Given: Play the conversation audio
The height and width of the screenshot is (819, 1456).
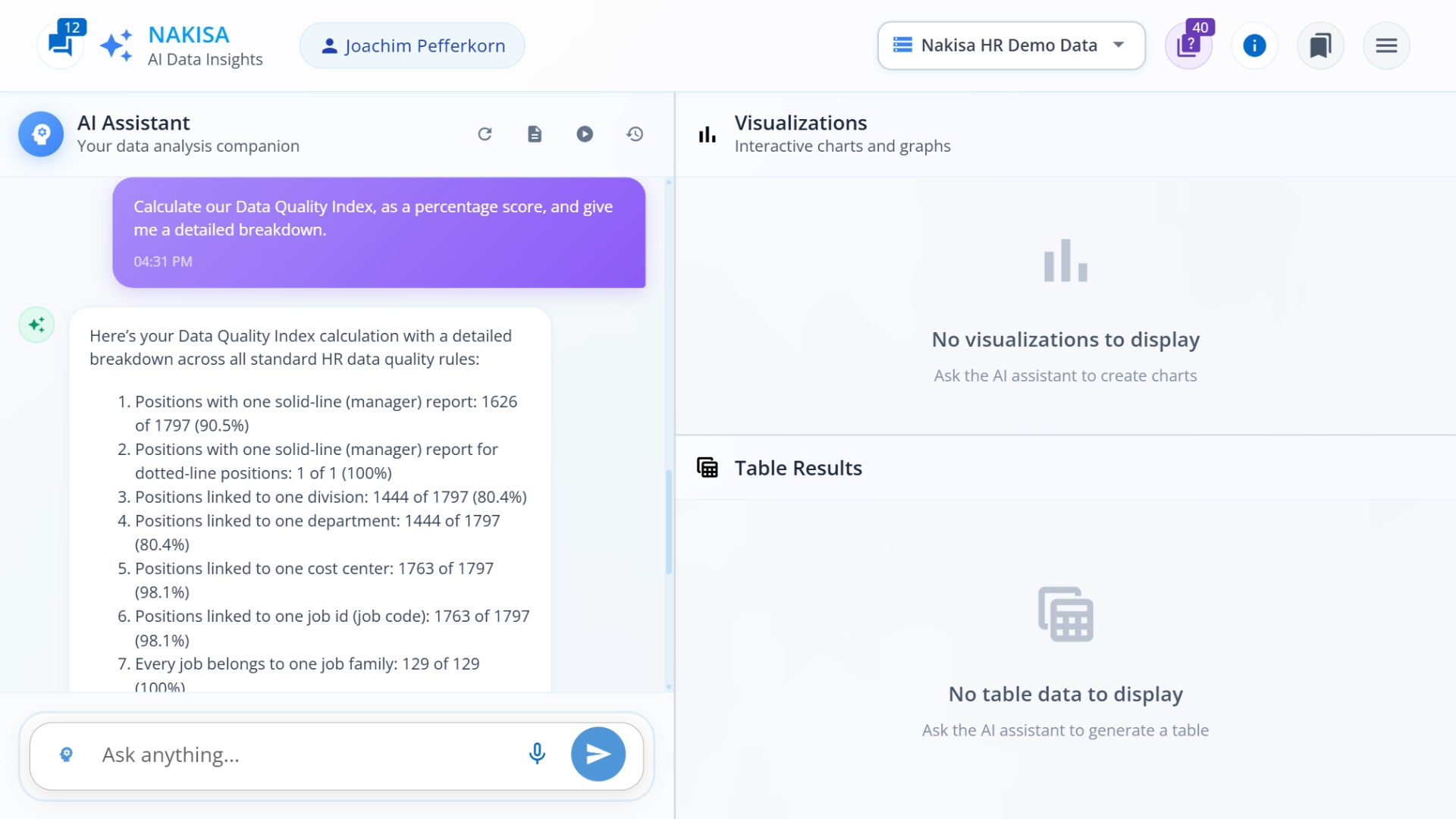Looking at the screenshot, I should tap(585, 133).
